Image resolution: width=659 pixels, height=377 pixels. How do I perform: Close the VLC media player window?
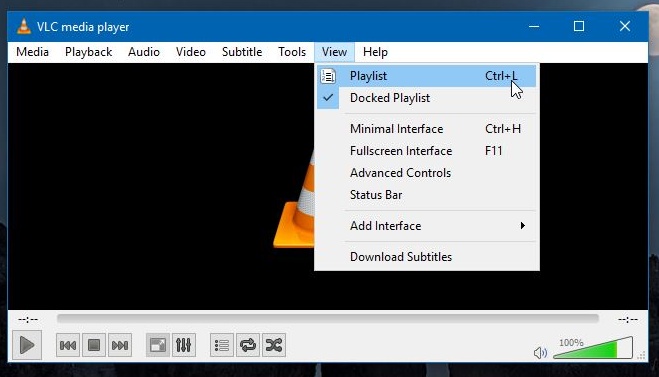pos(625,26)
